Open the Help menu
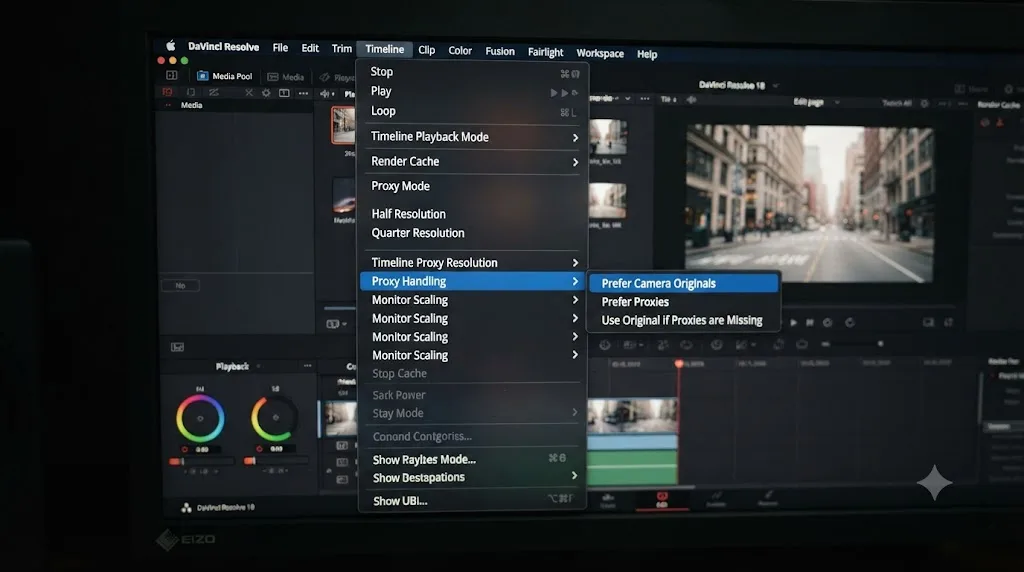 click(647, 54)
